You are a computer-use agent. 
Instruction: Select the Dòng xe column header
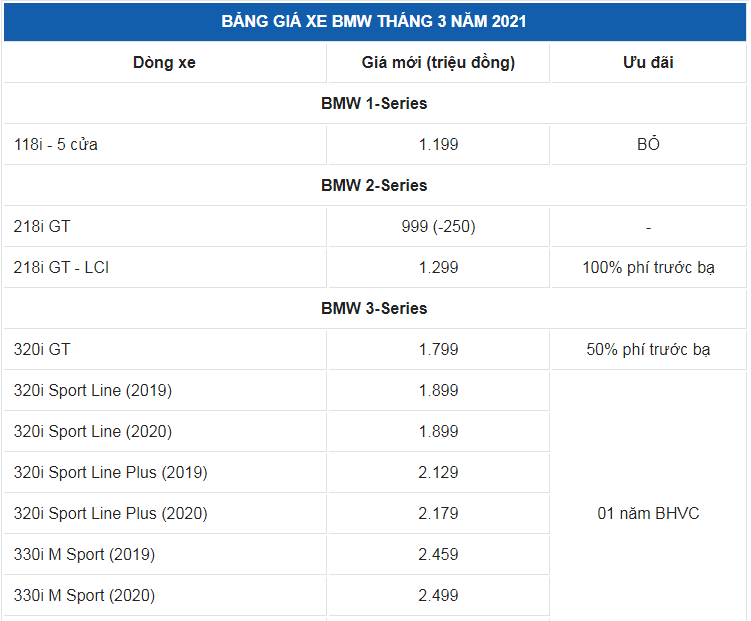165,63
